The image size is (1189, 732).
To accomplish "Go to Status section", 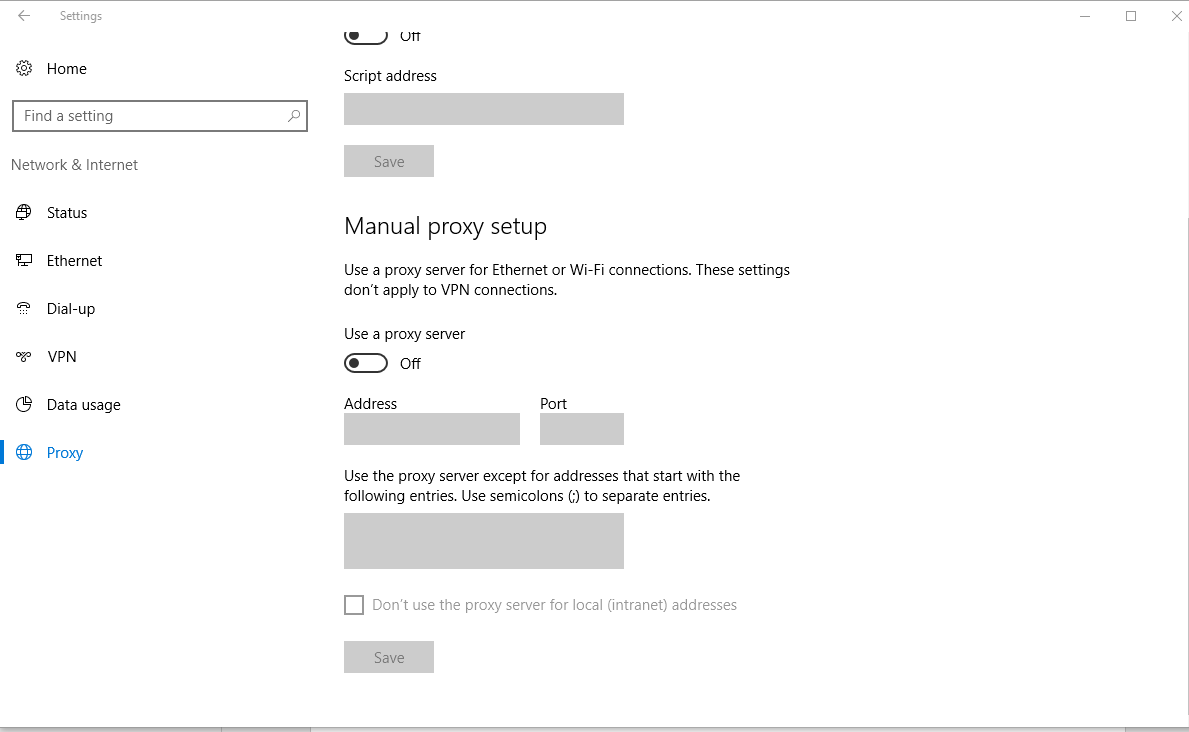I will pyautogui.click(x=67, y=212).
